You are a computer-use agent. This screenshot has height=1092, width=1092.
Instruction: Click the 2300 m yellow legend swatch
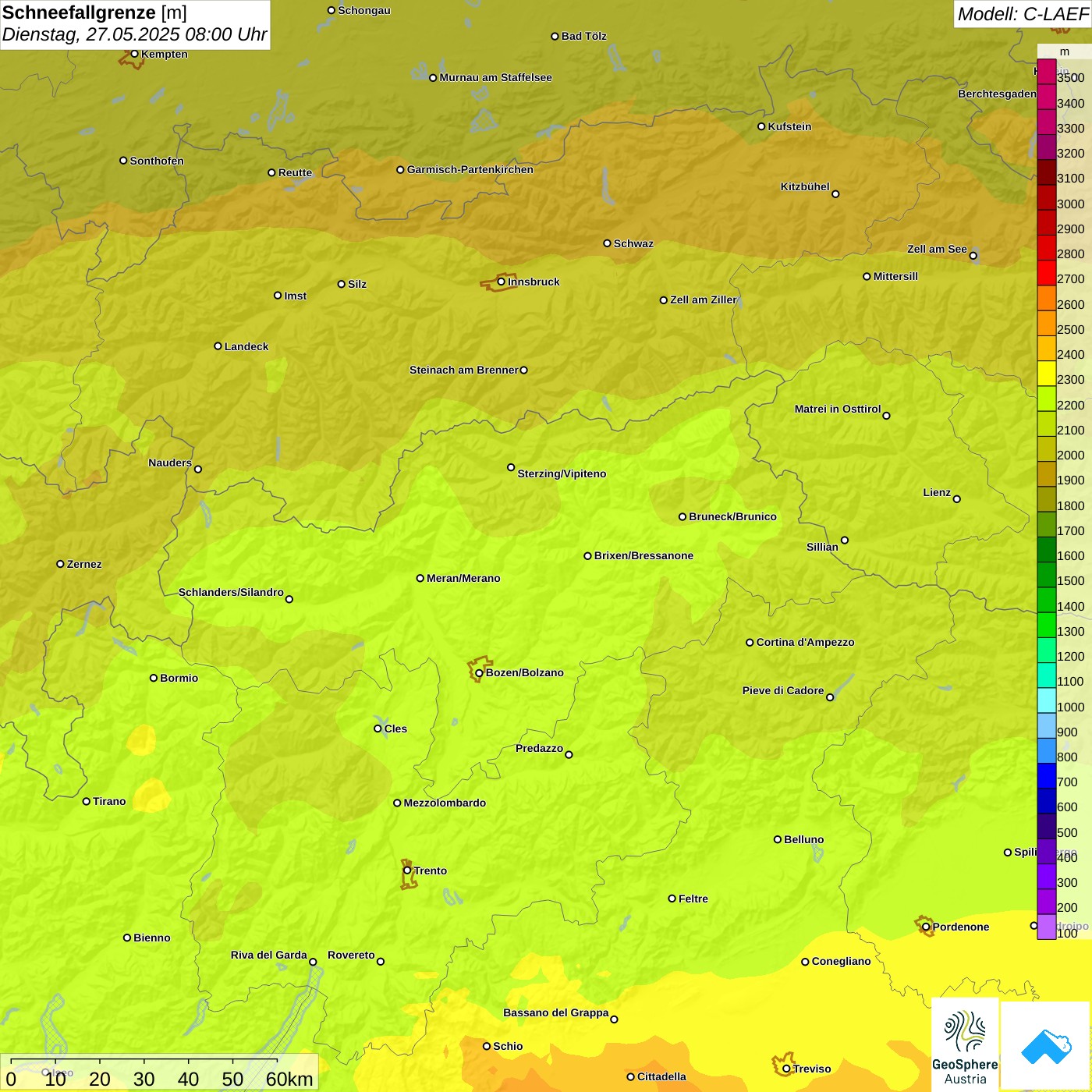pos(1046,374)
